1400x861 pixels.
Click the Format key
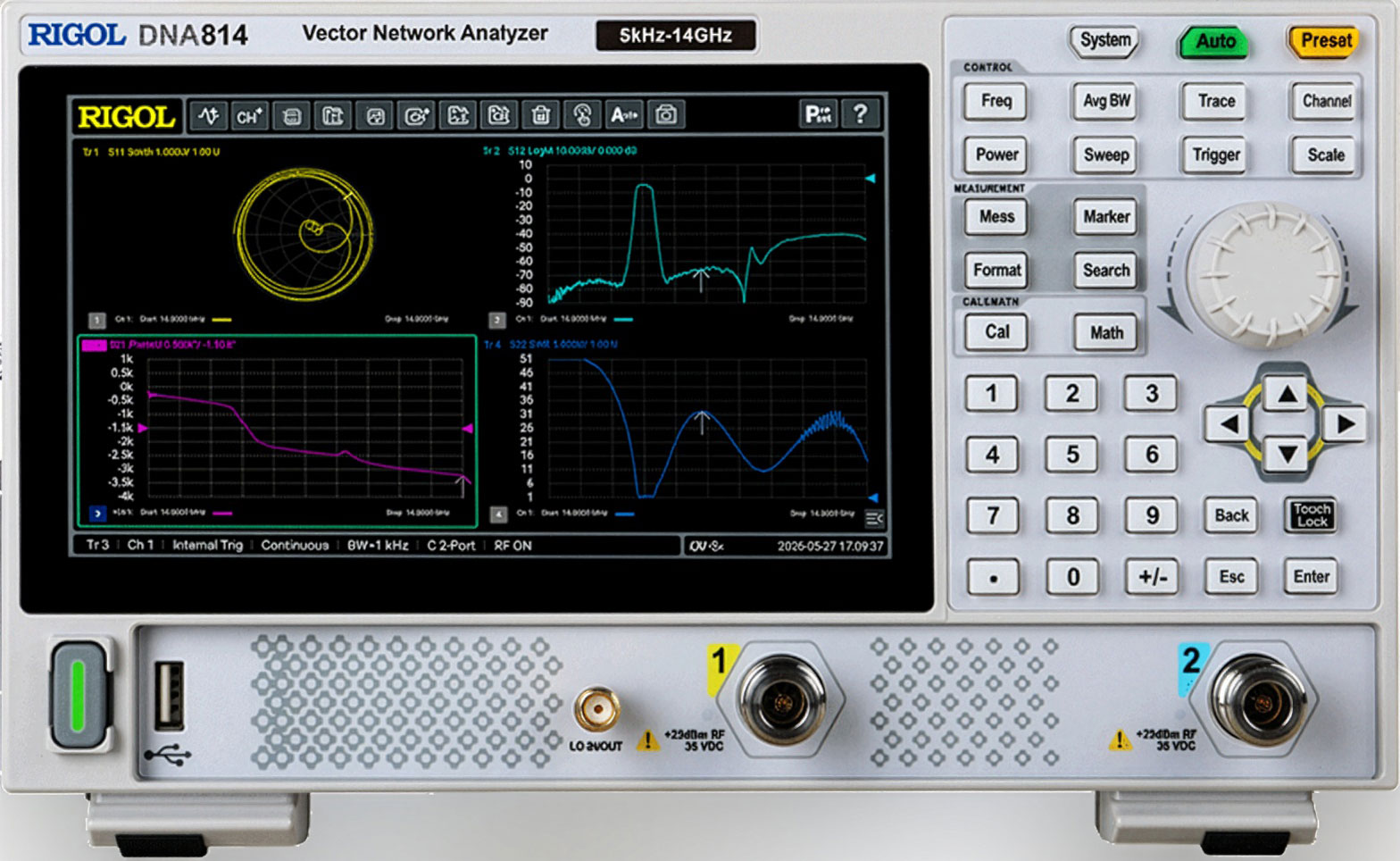click(x=996, y=271)
